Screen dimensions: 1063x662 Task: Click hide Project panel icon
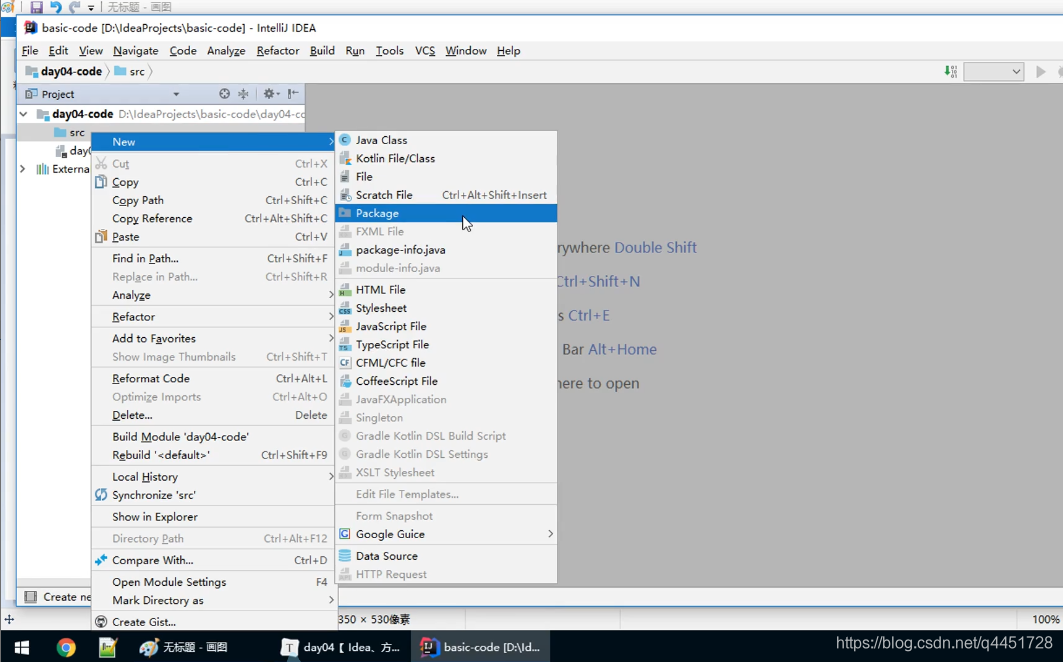tap(293, 94)
